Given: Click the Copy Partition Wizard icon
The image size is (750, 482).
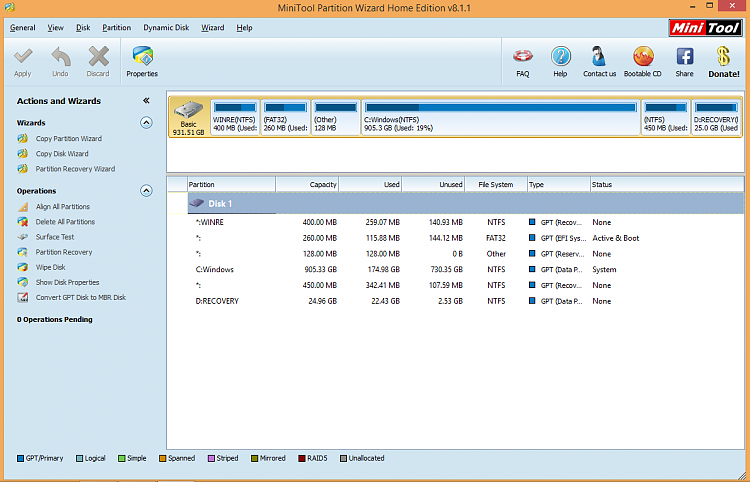Looking at the screenshot, I should coord(22,139).
